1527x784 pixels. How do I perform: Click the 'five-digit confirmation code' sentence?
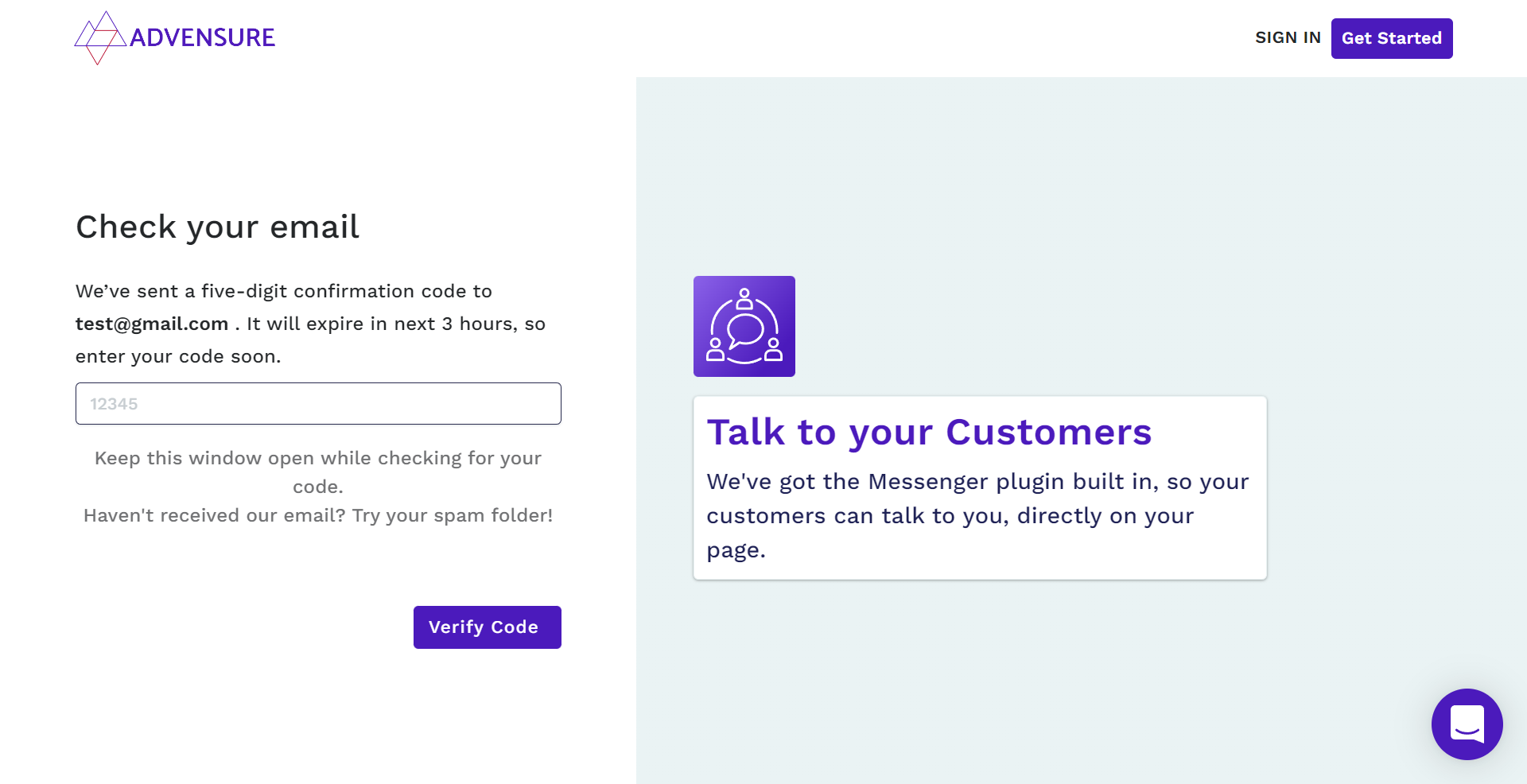(284, 291)
